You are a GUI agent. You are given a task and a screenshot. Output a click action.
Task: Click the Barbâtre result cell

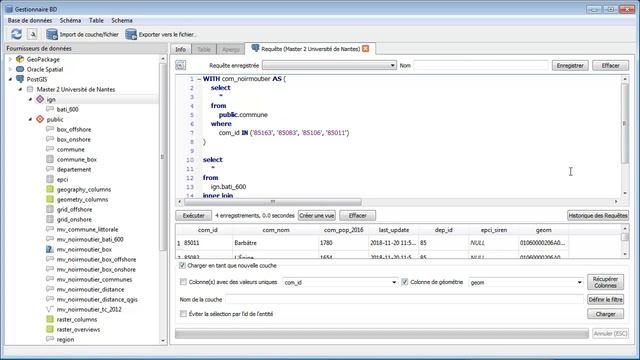(276, 242)
